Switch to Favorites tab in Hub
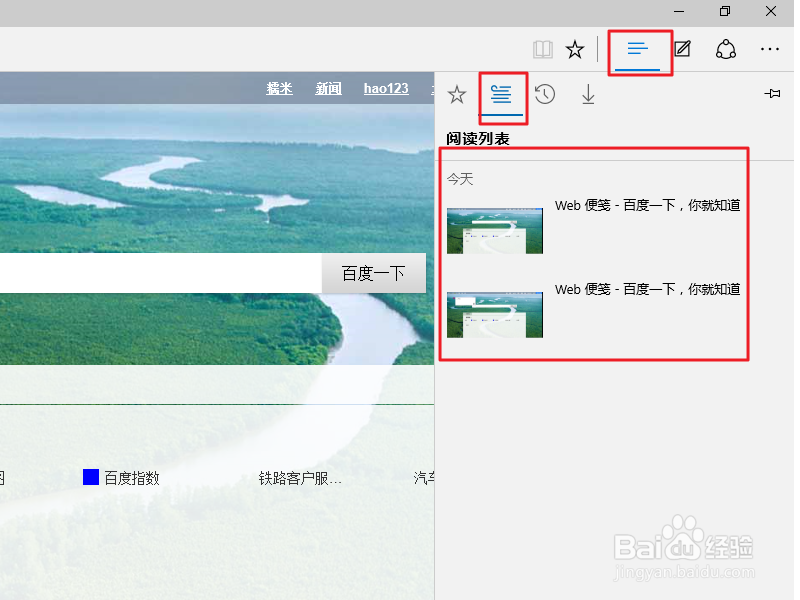 click(457, 94)
